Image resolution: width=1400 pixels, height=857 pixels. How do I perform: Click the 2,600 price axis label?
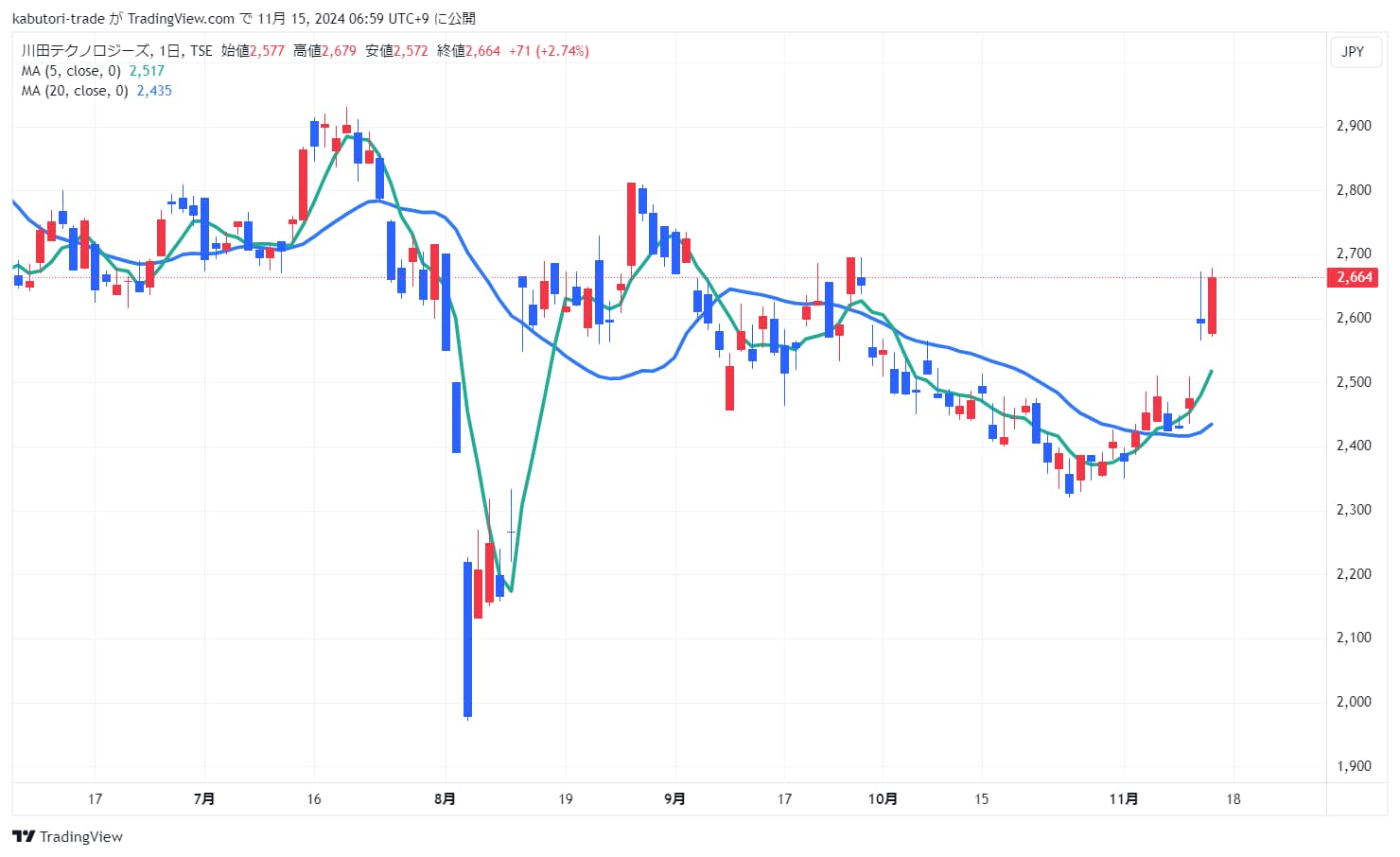point(1354,318)
